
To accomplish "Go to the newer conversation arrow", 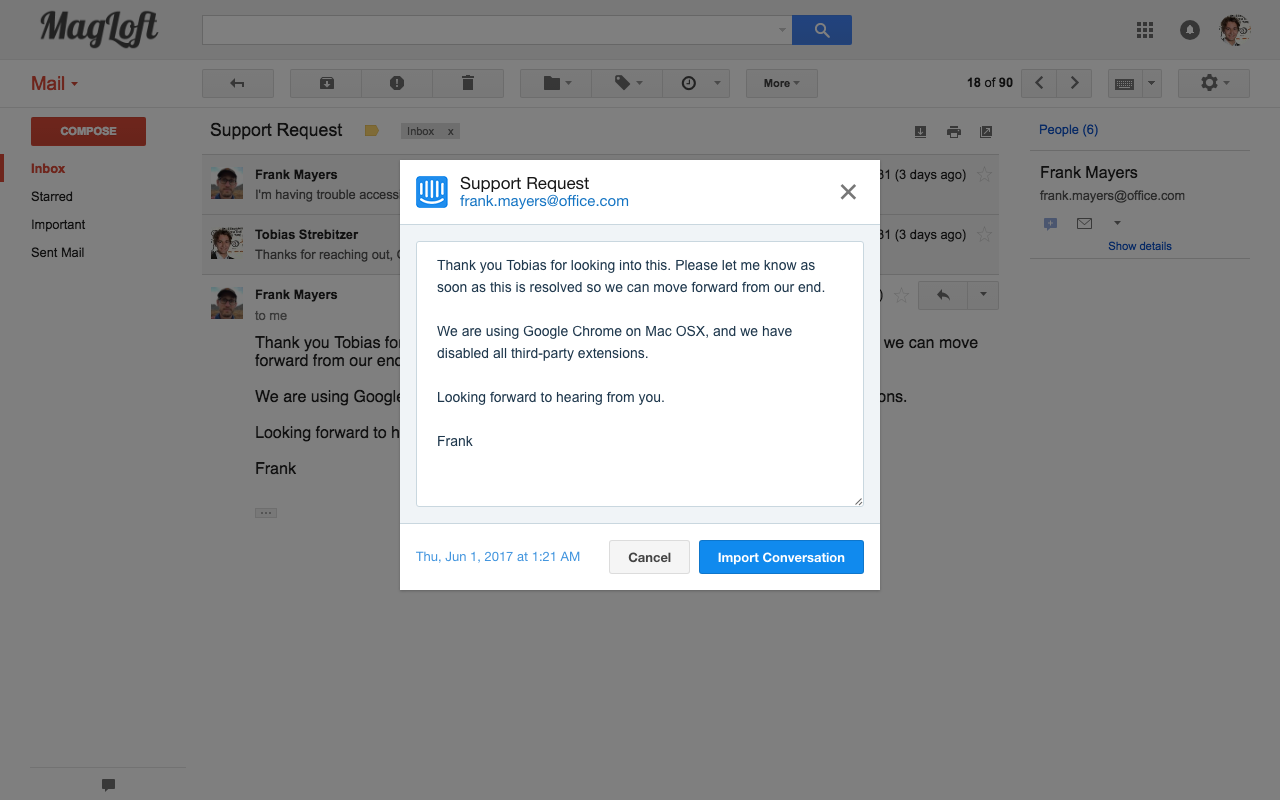I will [1039, 83].
